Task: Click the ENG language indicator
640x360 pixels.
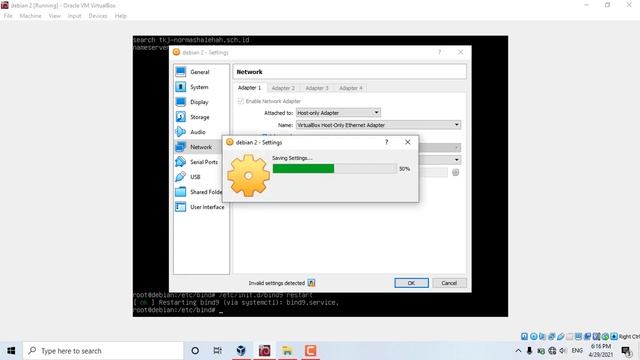Action: tap(577, 351)
